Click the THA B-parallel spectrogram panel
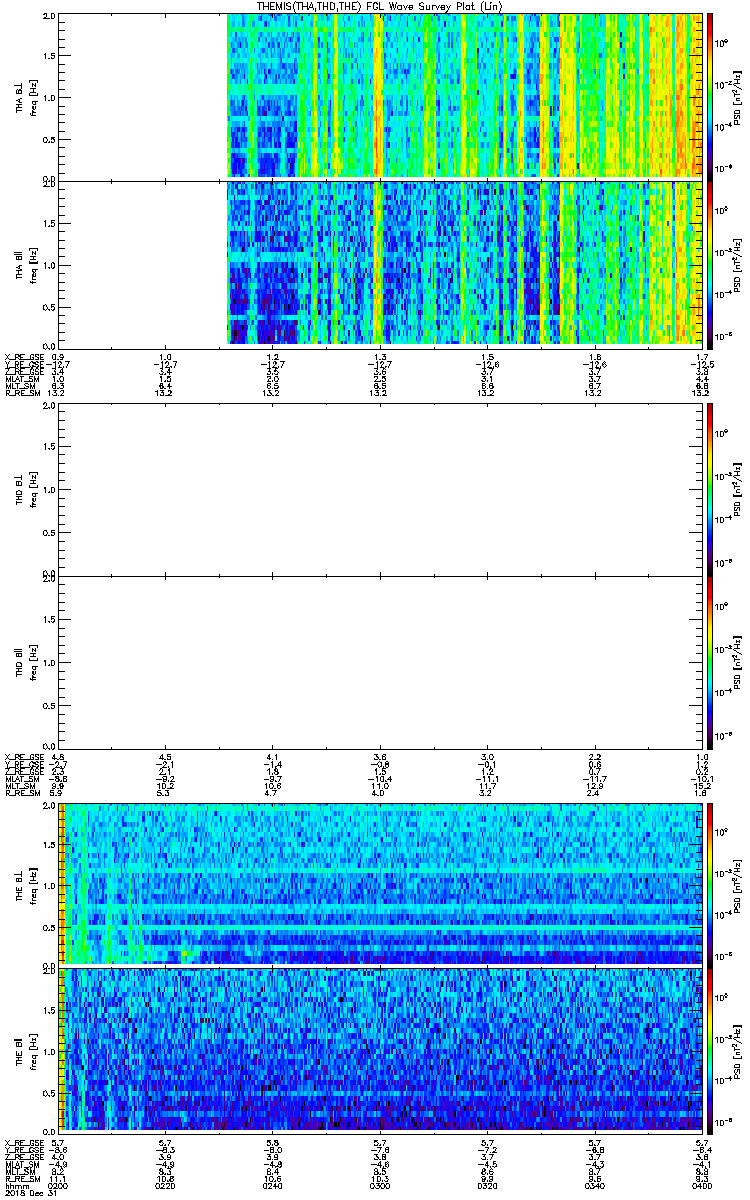 point(380,263)
